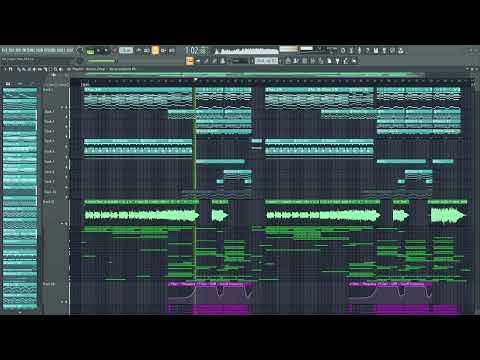Click the Stop button in transport panel
The width and height of the screenshot is (480, 360).
pos(106,51)
